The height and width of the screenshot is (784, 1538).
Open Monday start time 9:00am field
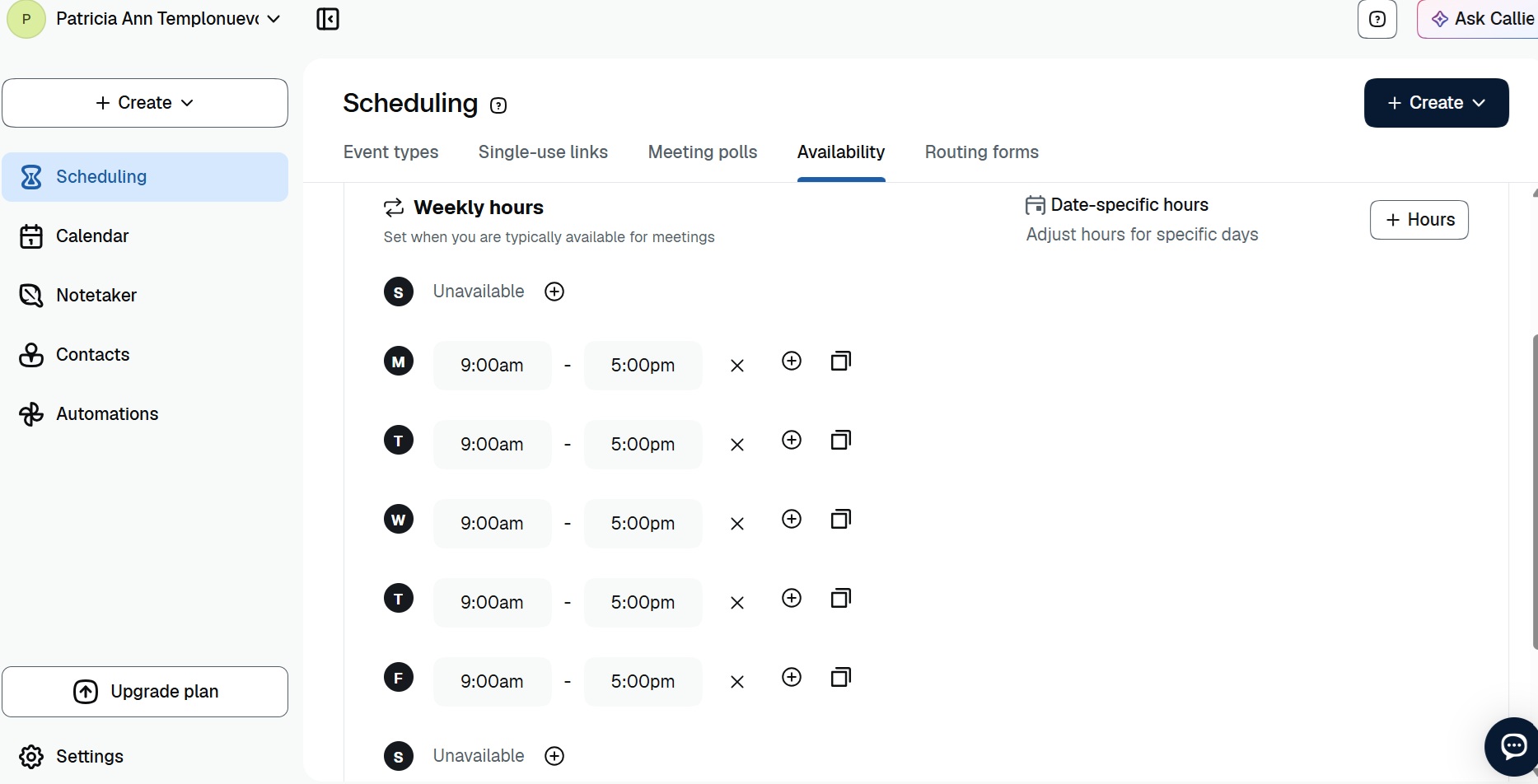tap(492, 366)
